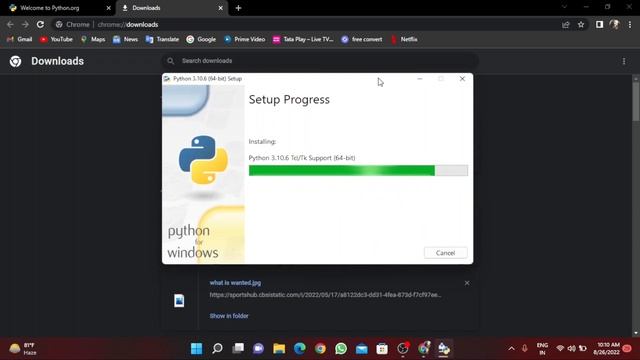
Task: Open the Netflix bookmark
Action: pyautogui.click(x=404, y=39)
